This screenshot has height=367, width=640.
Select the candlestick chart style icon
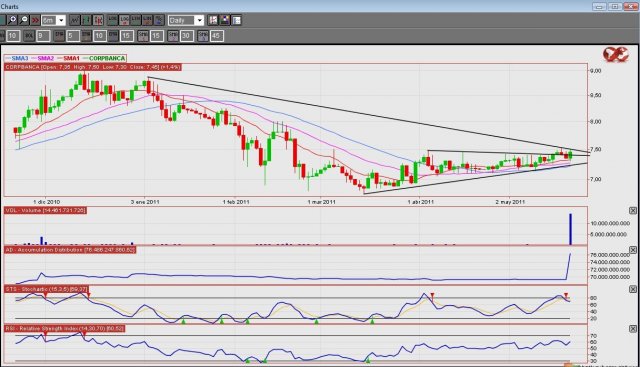coord(98,20)
